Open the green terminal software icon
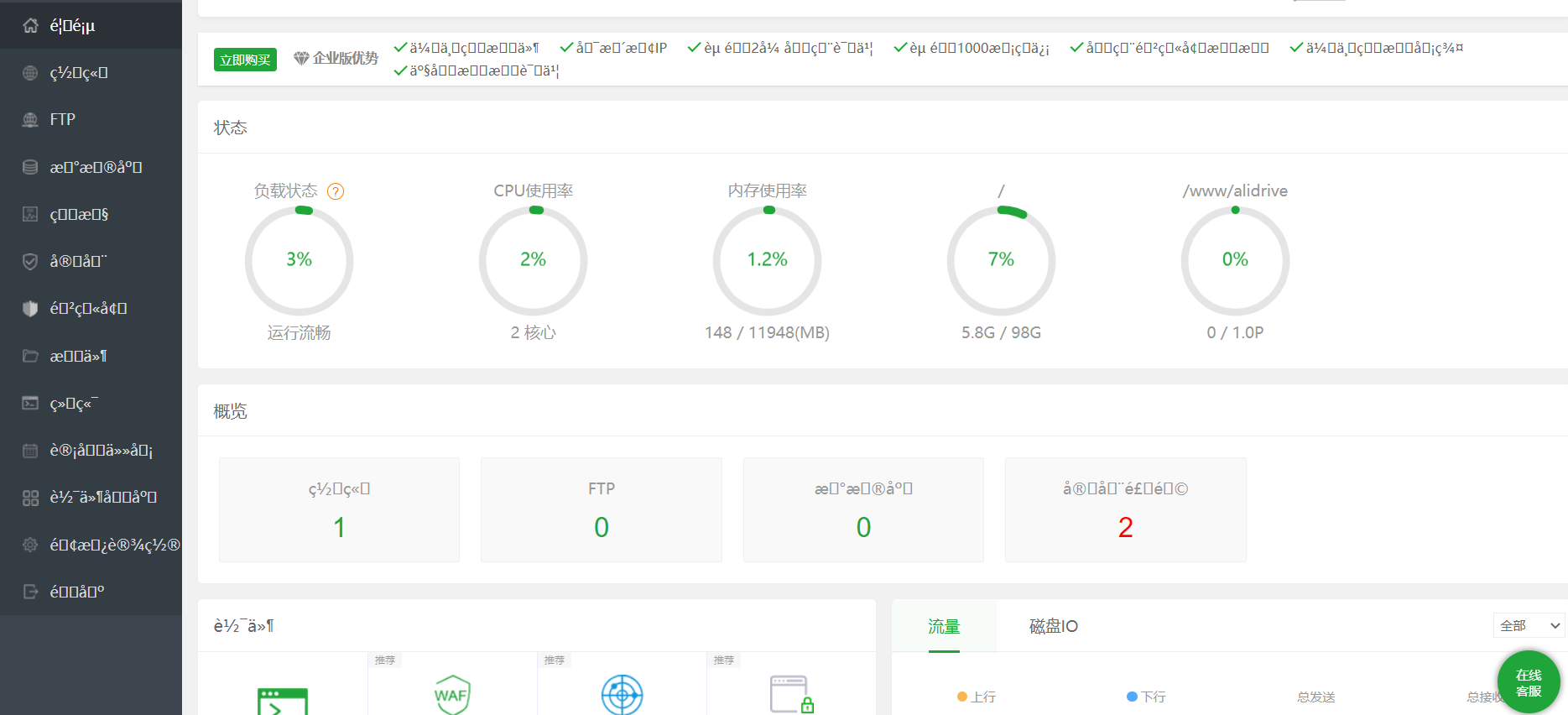 283,702
